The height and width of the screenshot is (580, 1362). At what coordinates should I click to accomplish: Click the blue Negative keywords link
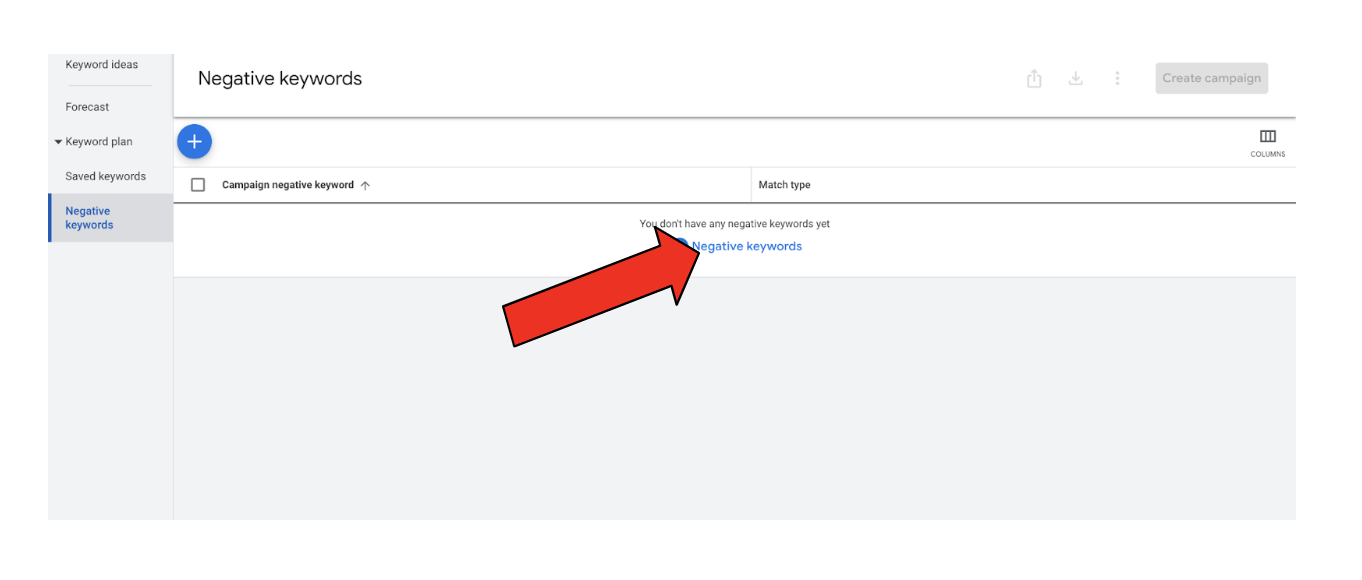click(x=747, y=246)
